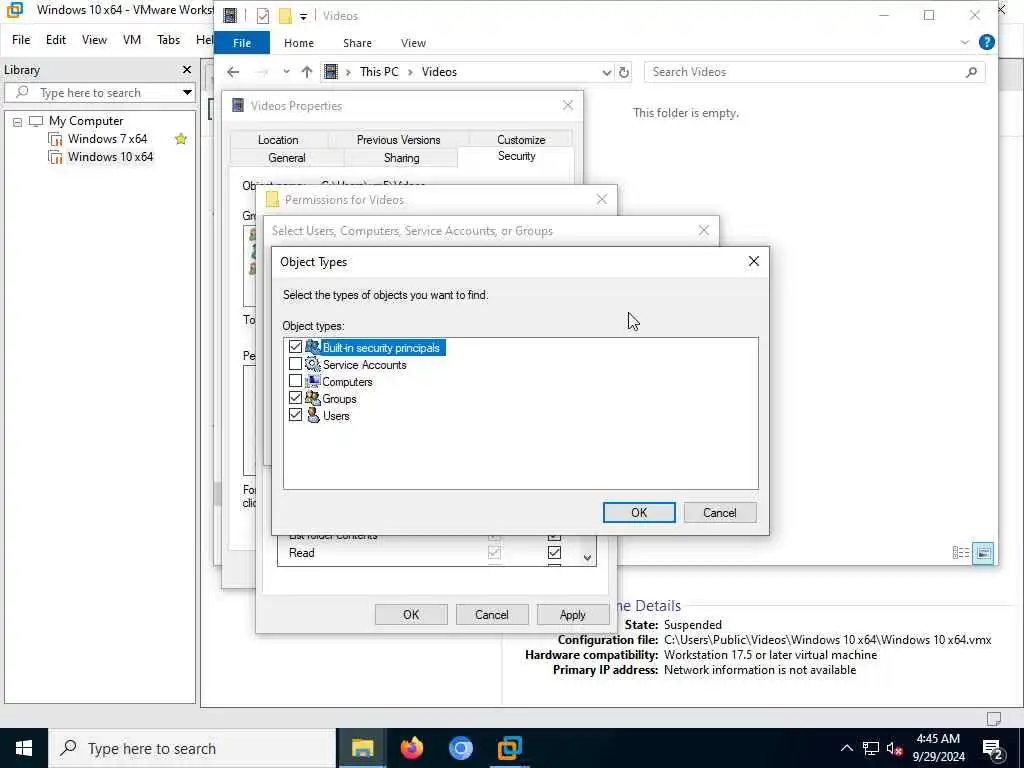Viewport: 1024px width, 768px height.
Task: Open Explorer help question mark icon
Action: tap(987, 42)
